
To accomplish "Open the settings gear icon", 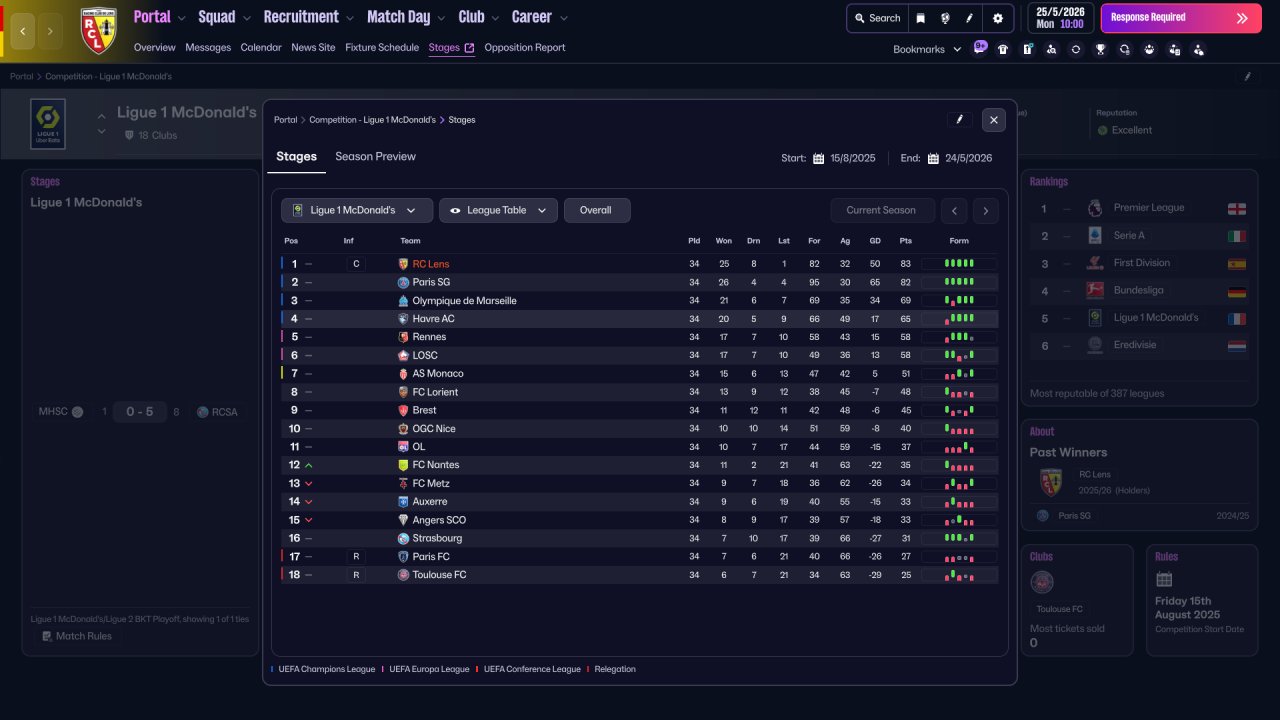I will tap(998, 18).
